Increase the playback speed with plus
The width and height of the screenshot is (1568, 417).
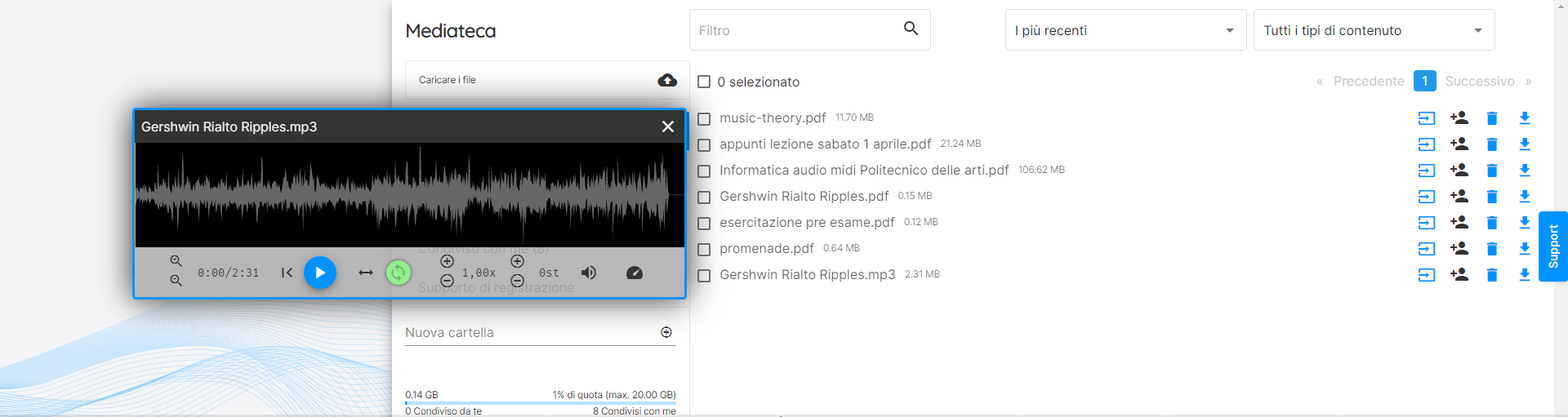447,262
